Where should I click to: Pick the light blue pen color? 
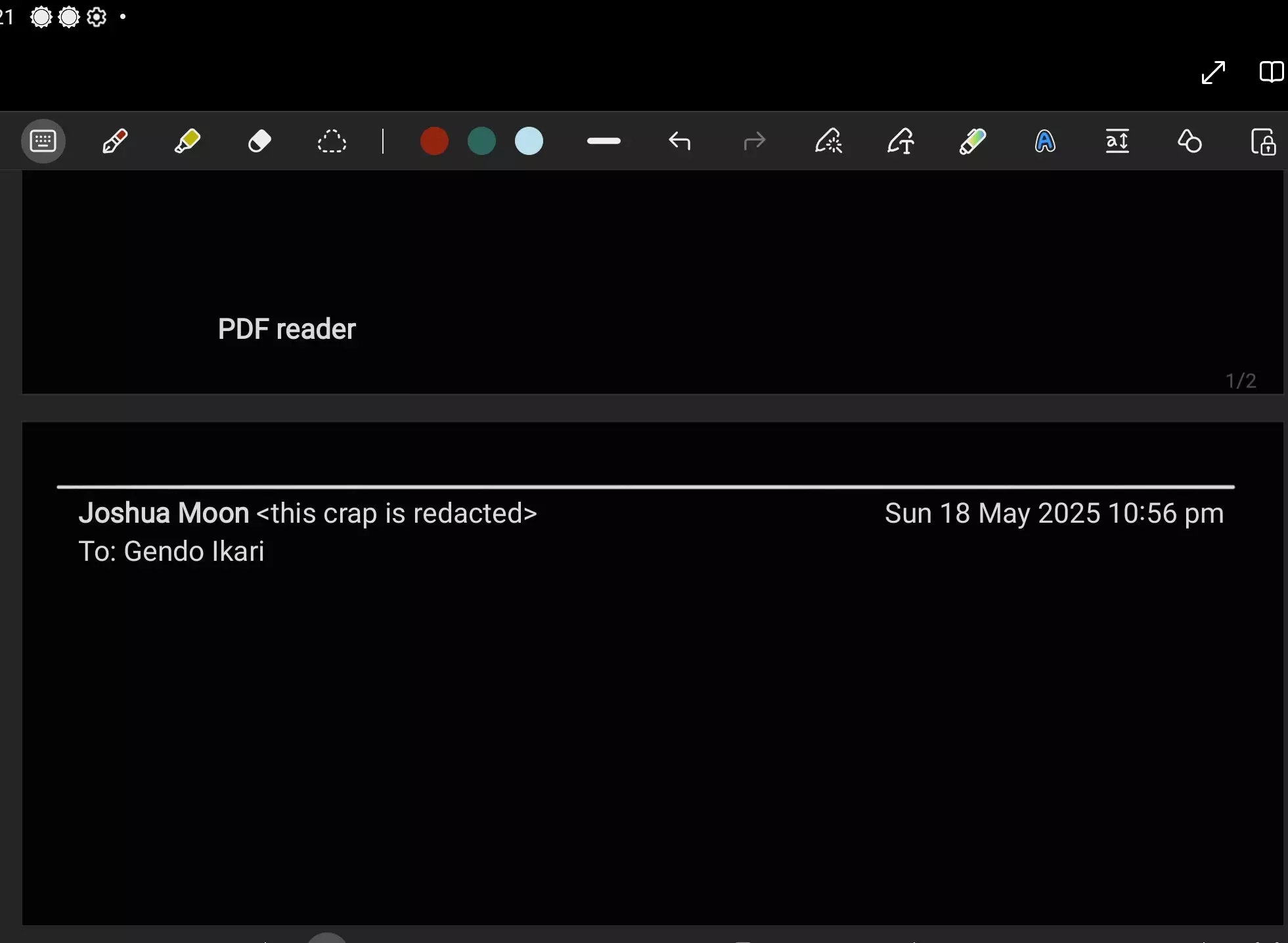[529, 141]
